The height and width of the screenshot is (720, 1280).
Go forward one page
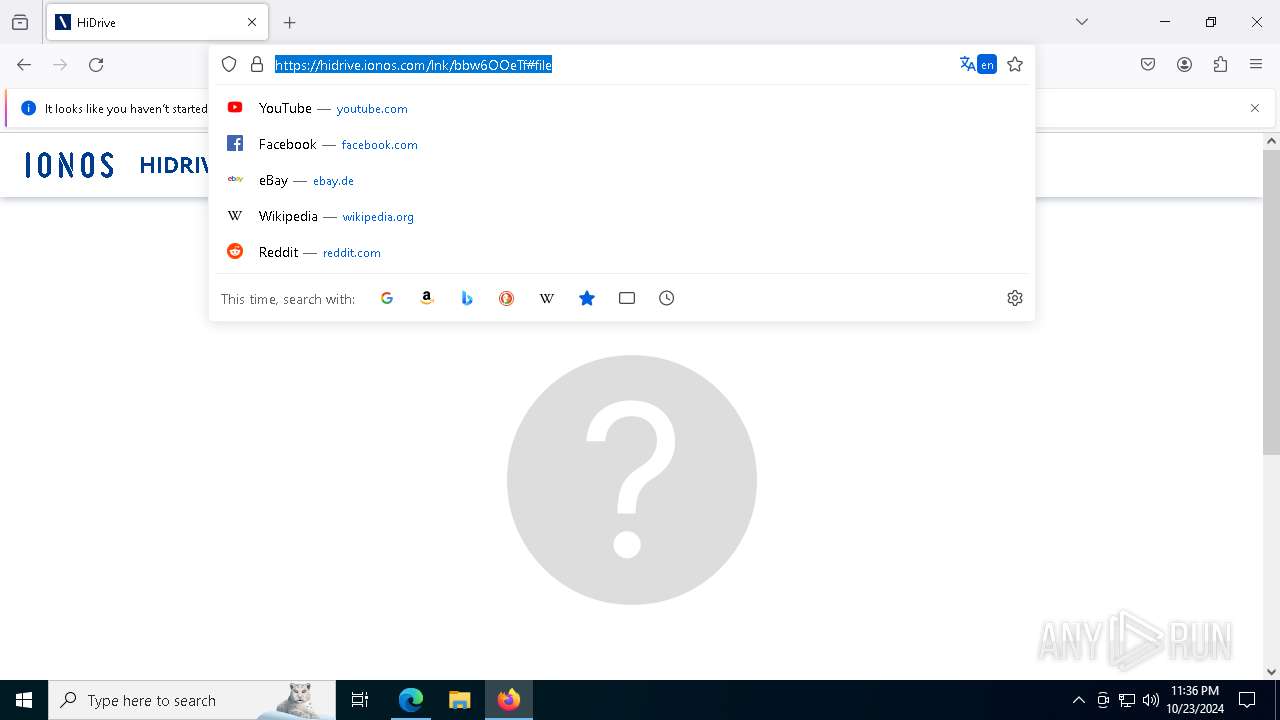point(60,65)
